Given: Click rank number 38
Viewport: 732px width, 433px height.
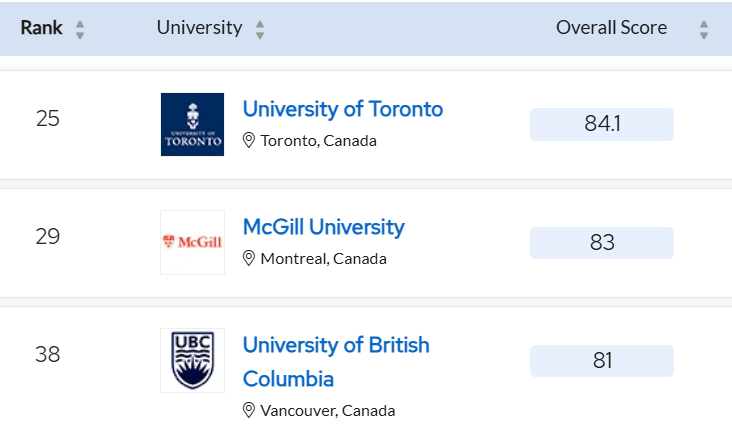Looking at the screenshot, I should pyautogui.click(x=48, y=355).
